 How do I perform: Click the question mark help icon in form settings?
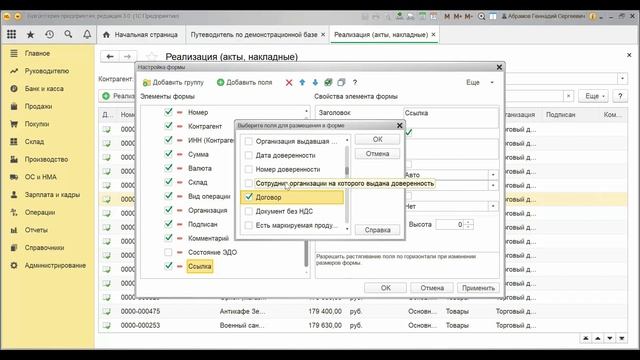355,82
